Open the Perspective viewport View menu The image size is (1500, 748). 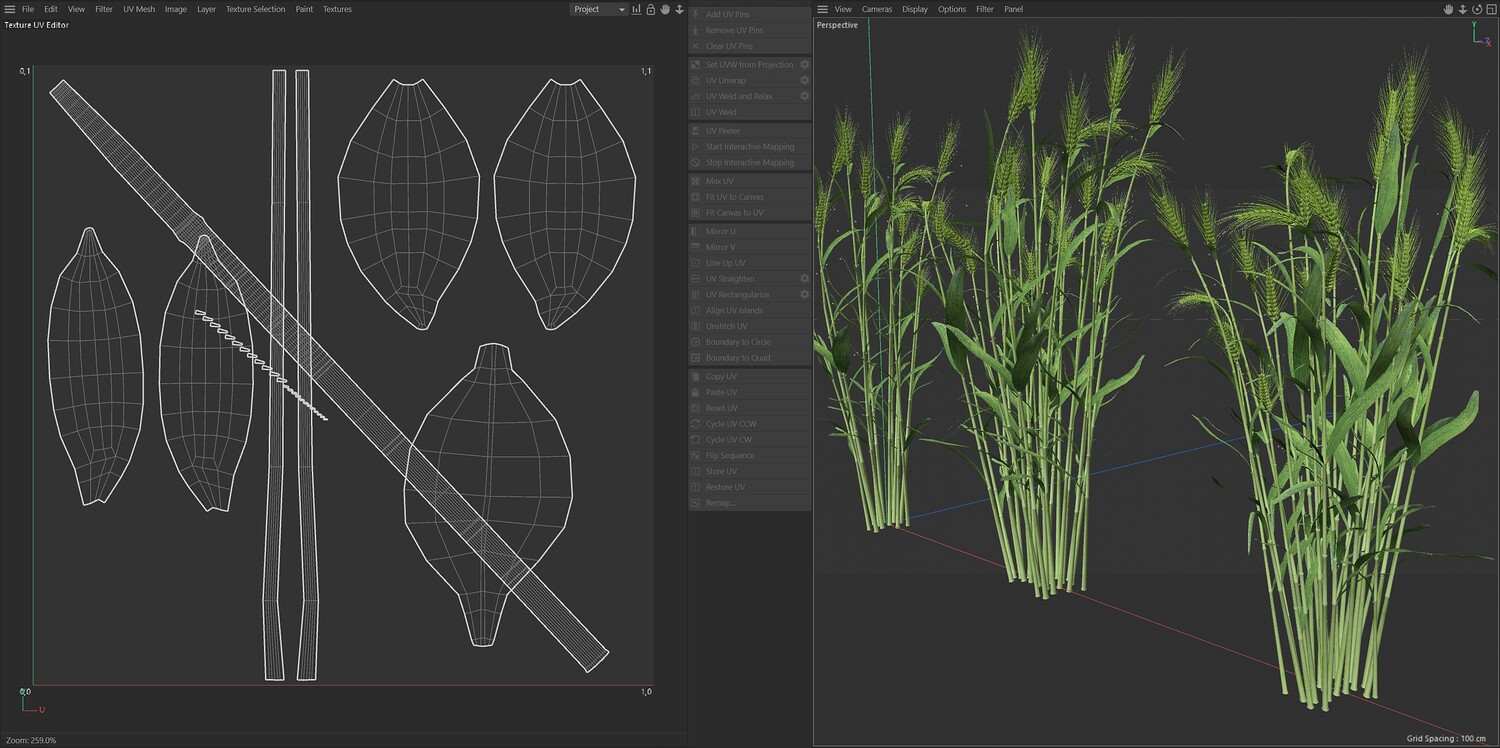pos(843,9)
